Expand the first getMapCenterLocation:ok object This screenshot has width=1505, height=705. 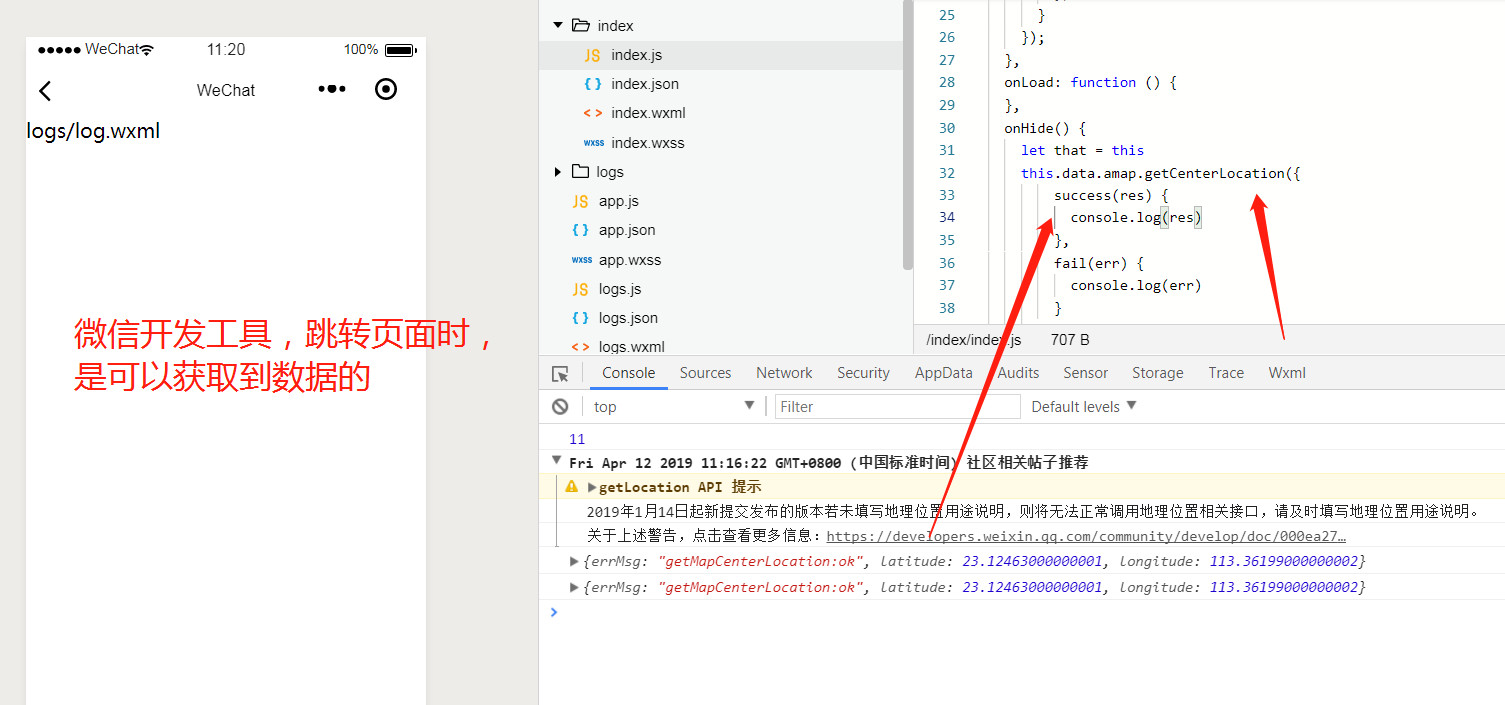pyautogui.click(x=574, y=561)
